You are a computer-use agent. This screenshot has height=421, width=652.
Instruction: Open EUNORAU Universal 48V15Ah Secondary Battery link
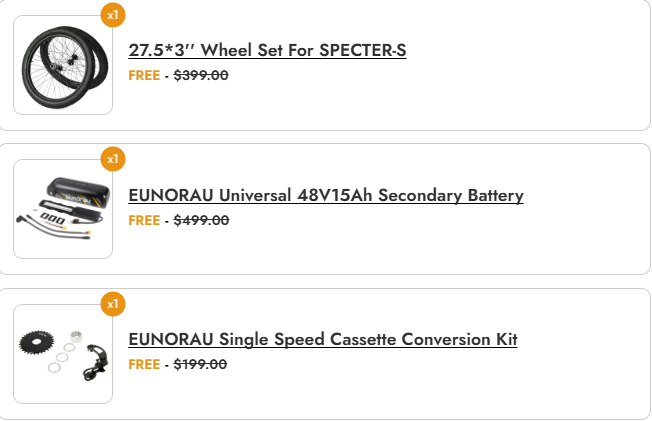[326, 195]
